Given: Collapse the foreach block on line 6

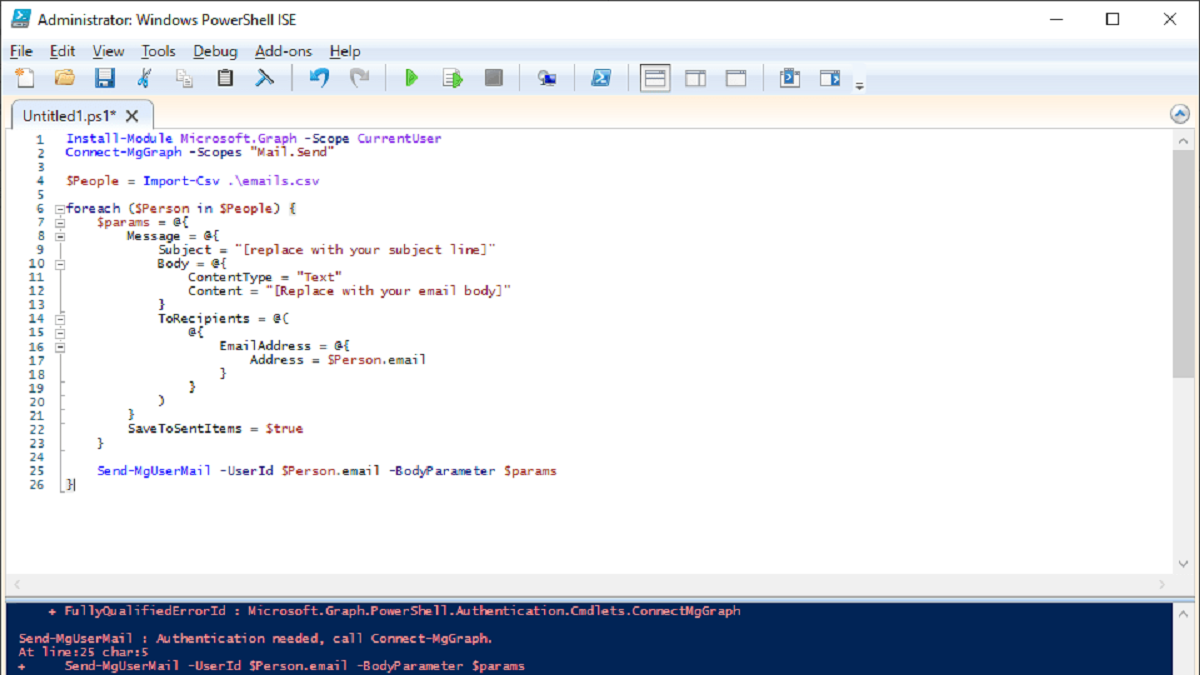Looking at the screenshot, I should [58, 207].
